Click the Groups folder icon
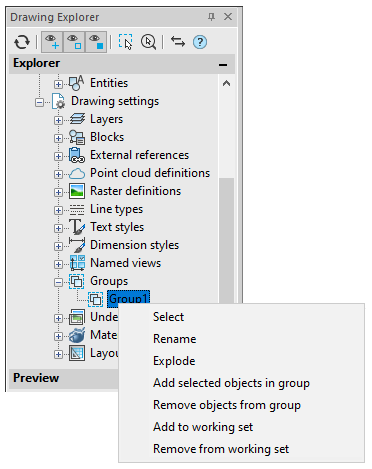372x469 pixels. [x=77, y=281]
